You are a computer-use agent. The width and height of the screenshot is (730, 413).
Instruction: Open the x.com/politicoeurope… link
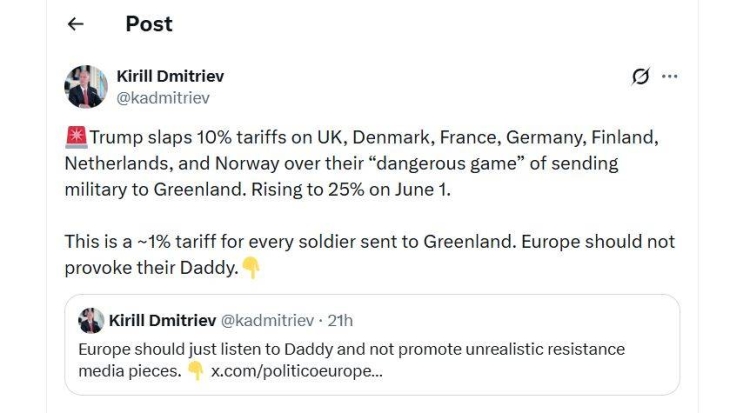point(296,370)
